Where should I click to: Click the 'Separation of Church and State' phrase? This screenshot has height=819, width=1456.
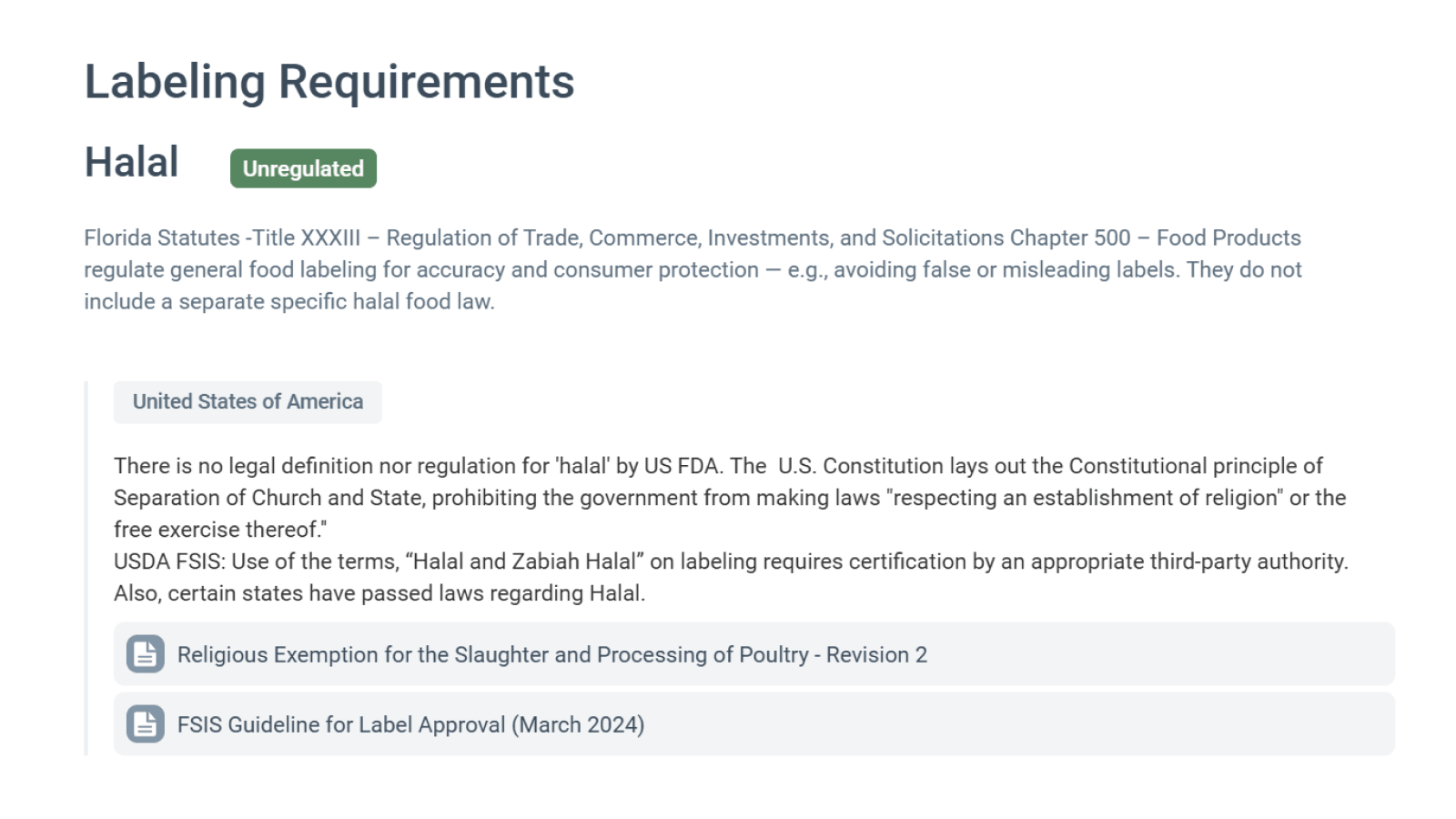(x=268, y=498)
